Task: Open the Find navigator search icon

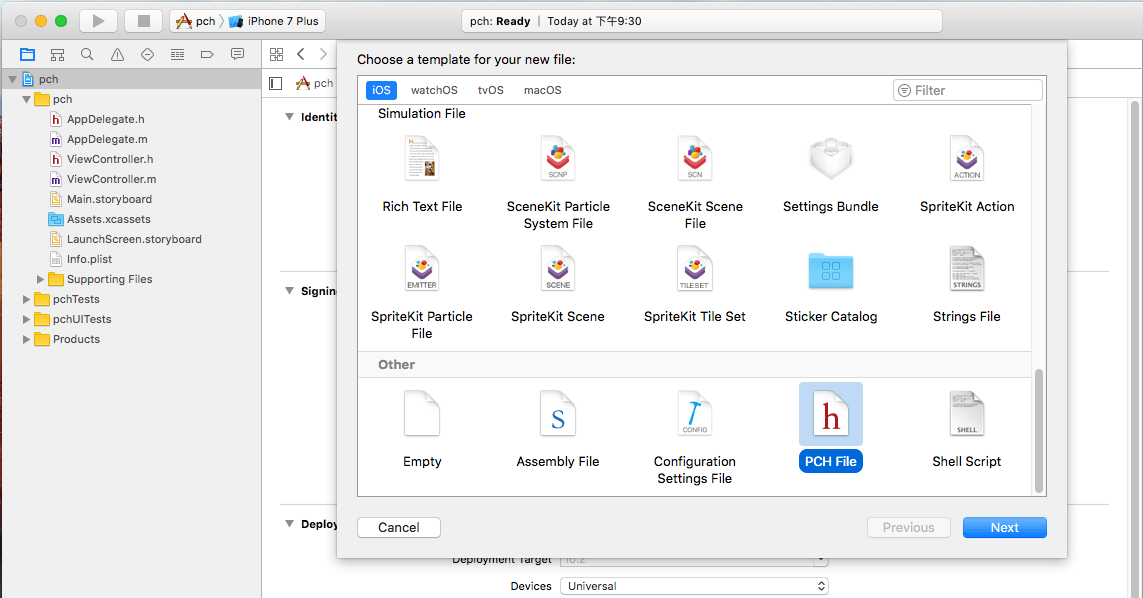Action: (x=87, y=54)
